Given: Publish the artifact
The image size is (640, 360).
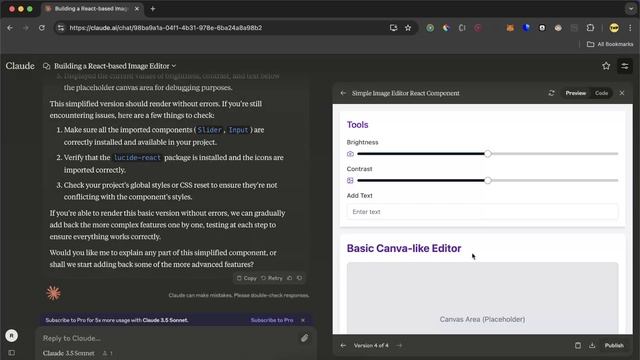Looking at the screenshot, I should pos(614,345).
